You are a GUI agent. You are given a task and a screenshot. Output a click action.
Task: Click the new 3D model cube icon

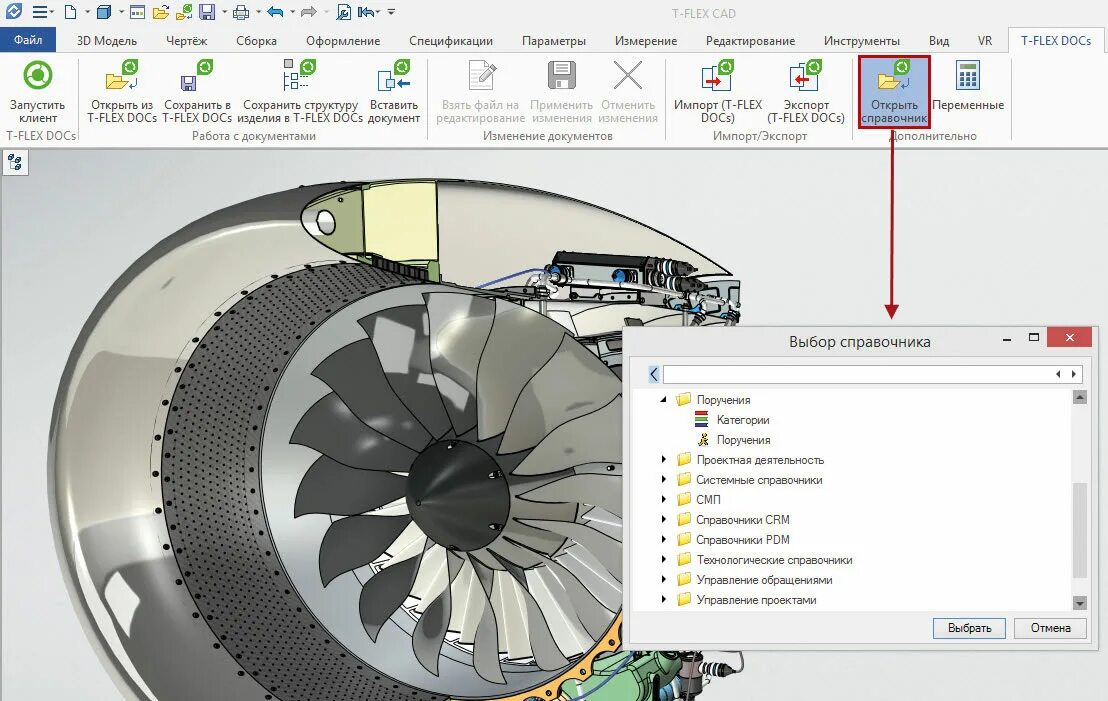(x=104, y=12)
